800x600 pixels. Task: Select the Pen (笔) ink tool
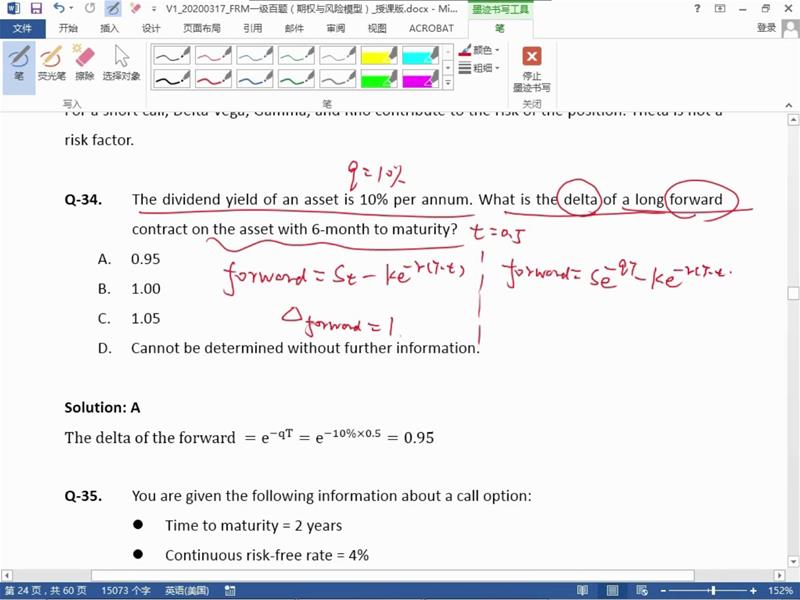click(x=19, y=63)
